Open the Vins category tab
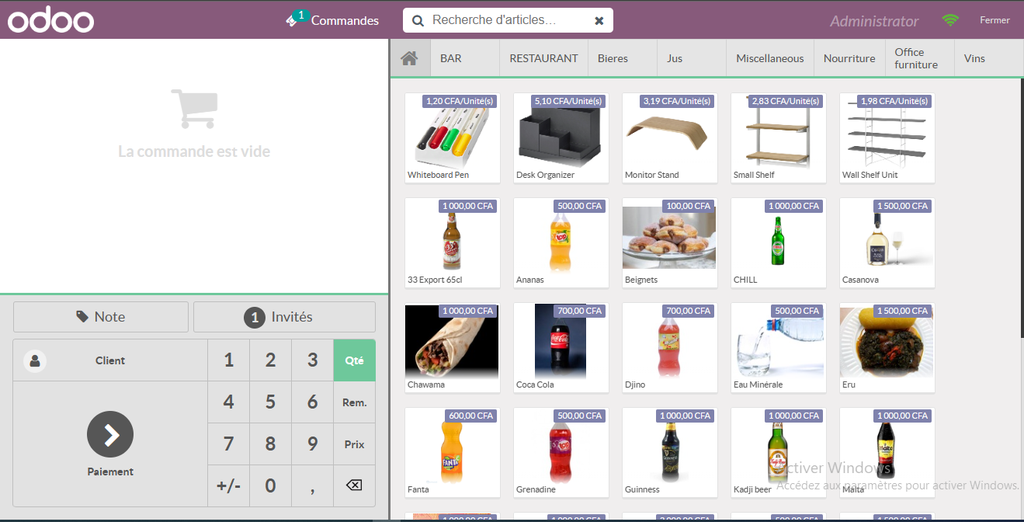Viewport: 1024px width, 522px height. (989, 58)
